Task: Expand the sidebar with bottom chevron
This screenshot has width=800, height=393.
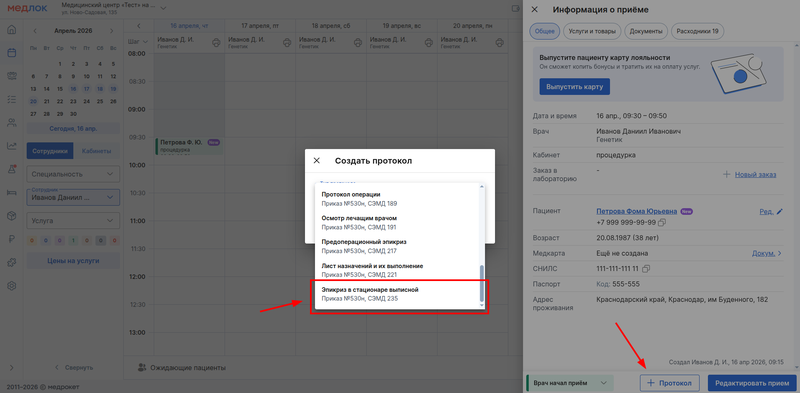Action: coord(11,367)
